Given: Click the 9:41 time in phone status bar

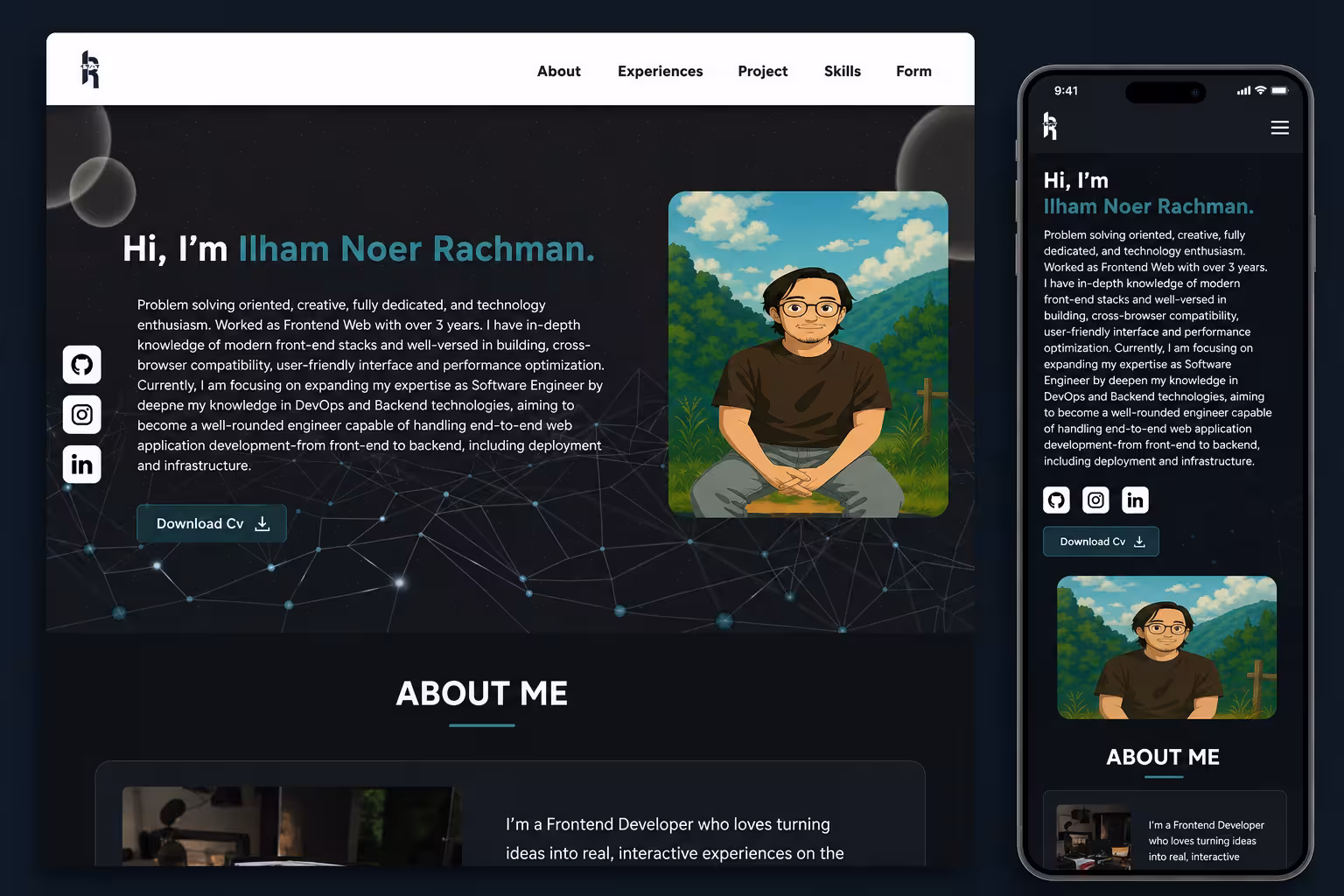Looking at the screenshot, I should (1066, 91).
